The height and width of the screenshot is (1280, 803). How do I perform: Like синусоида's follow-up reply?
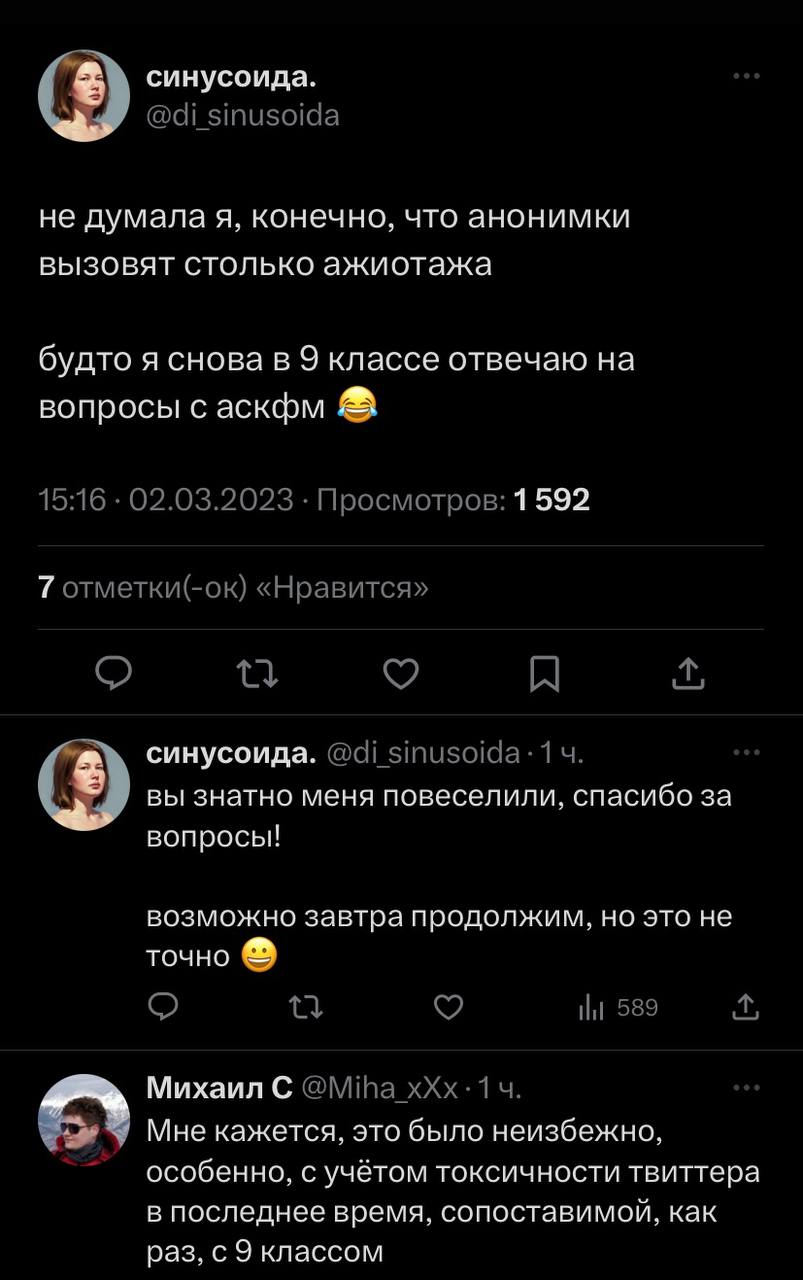(449, 1008)
